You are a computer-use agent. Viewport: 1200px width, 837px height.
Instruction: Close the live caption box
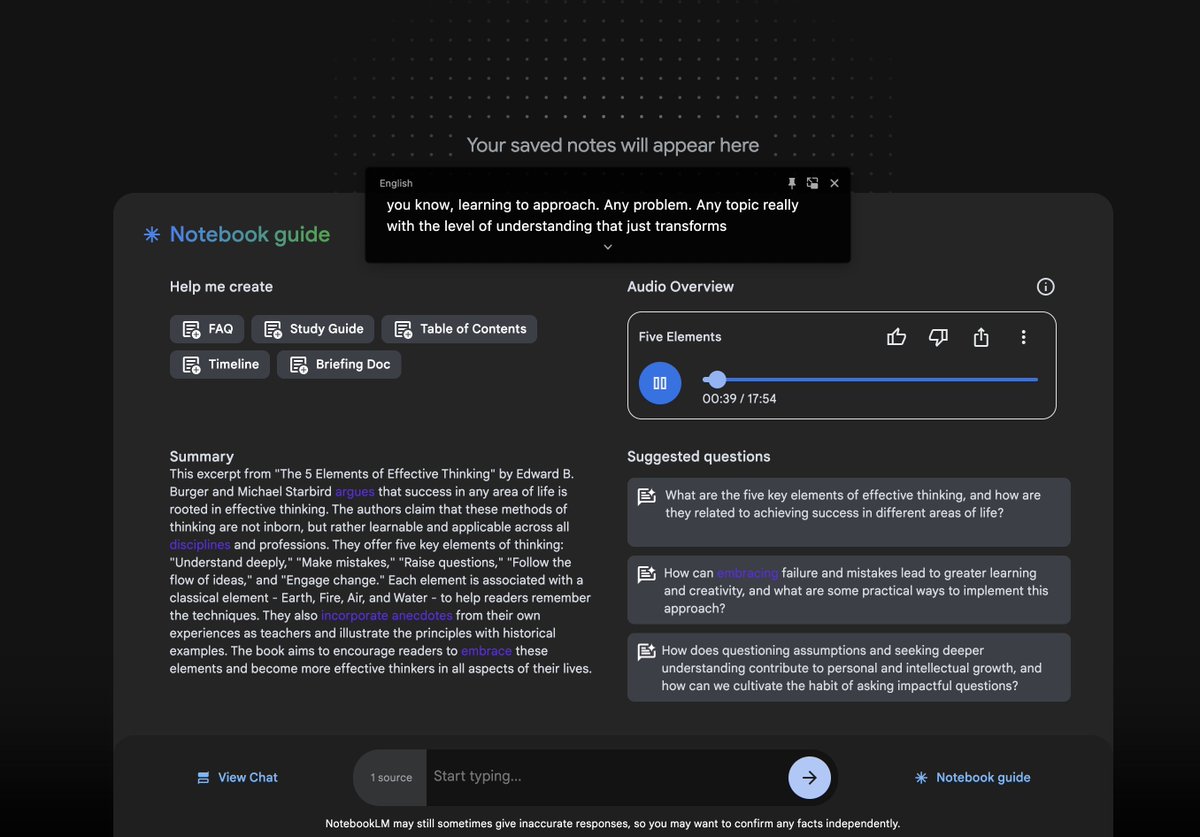(834, 183)
